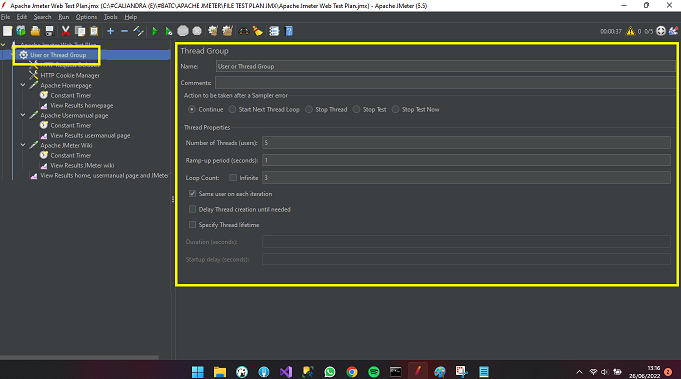Select the Start Next Thread Loop option

(232, 109)
